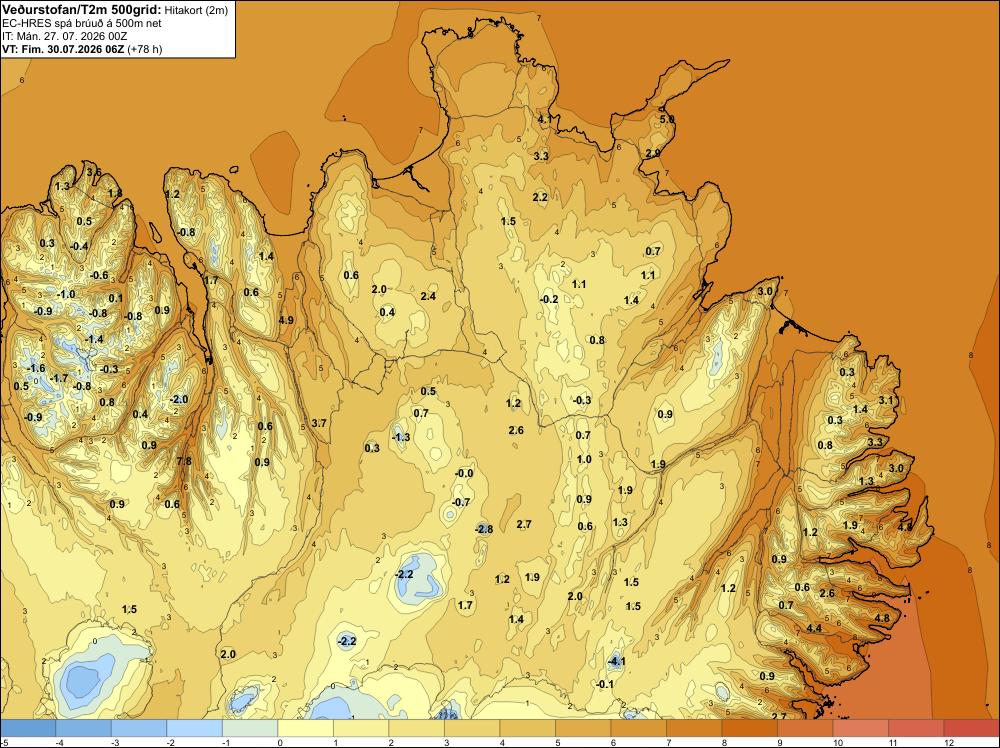
Task: Click the temperature value "-1.4" on the map
Action: pos(94,339)
